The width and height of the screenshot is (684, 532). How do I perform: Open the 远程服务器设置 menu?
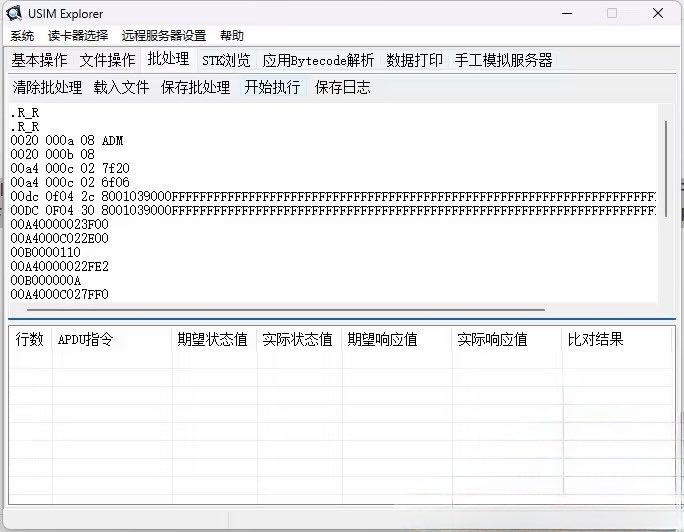(x=164, y=35)
